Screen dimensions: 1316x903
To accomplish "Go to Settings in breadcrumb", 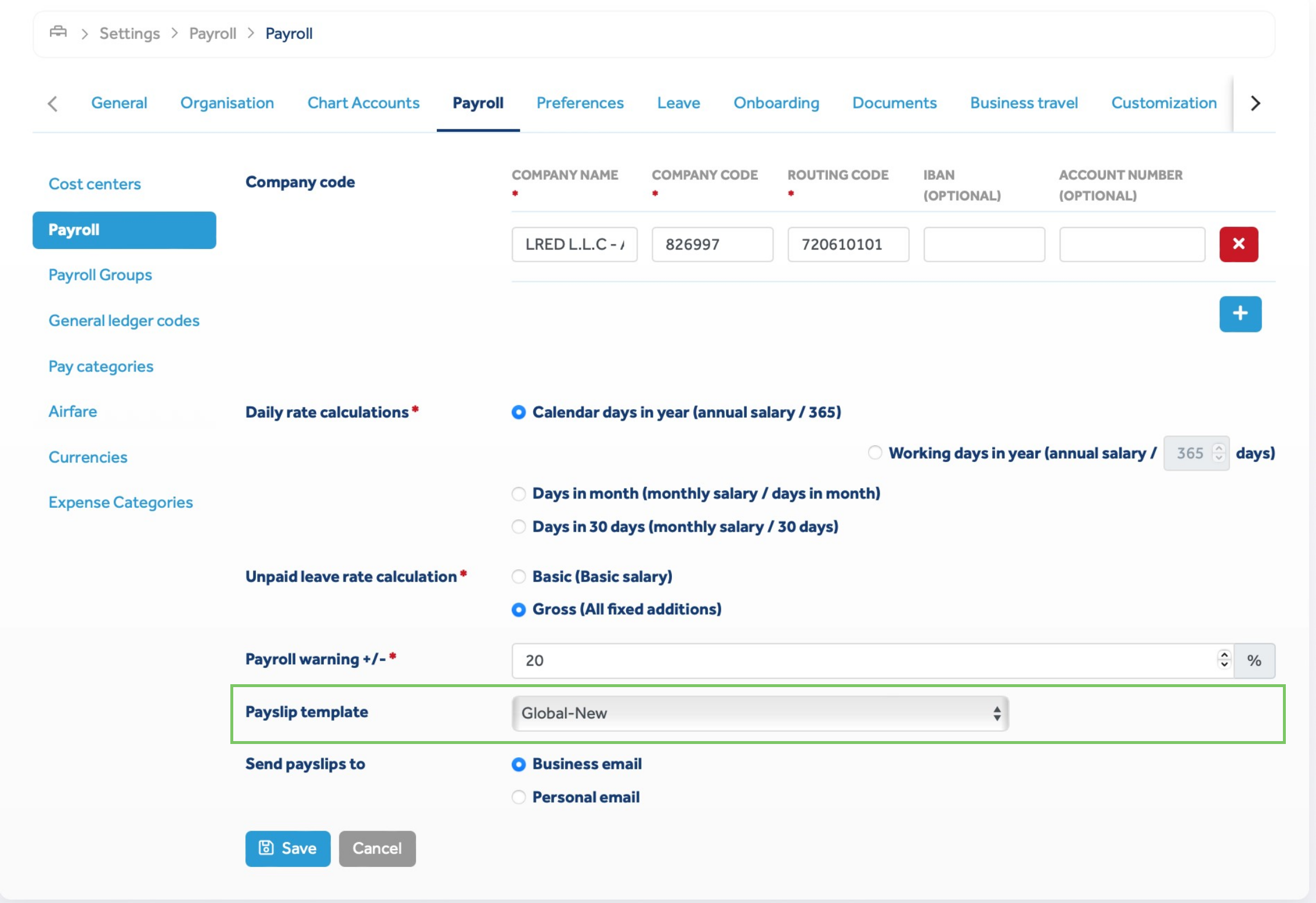I will [x=129, y=34].
